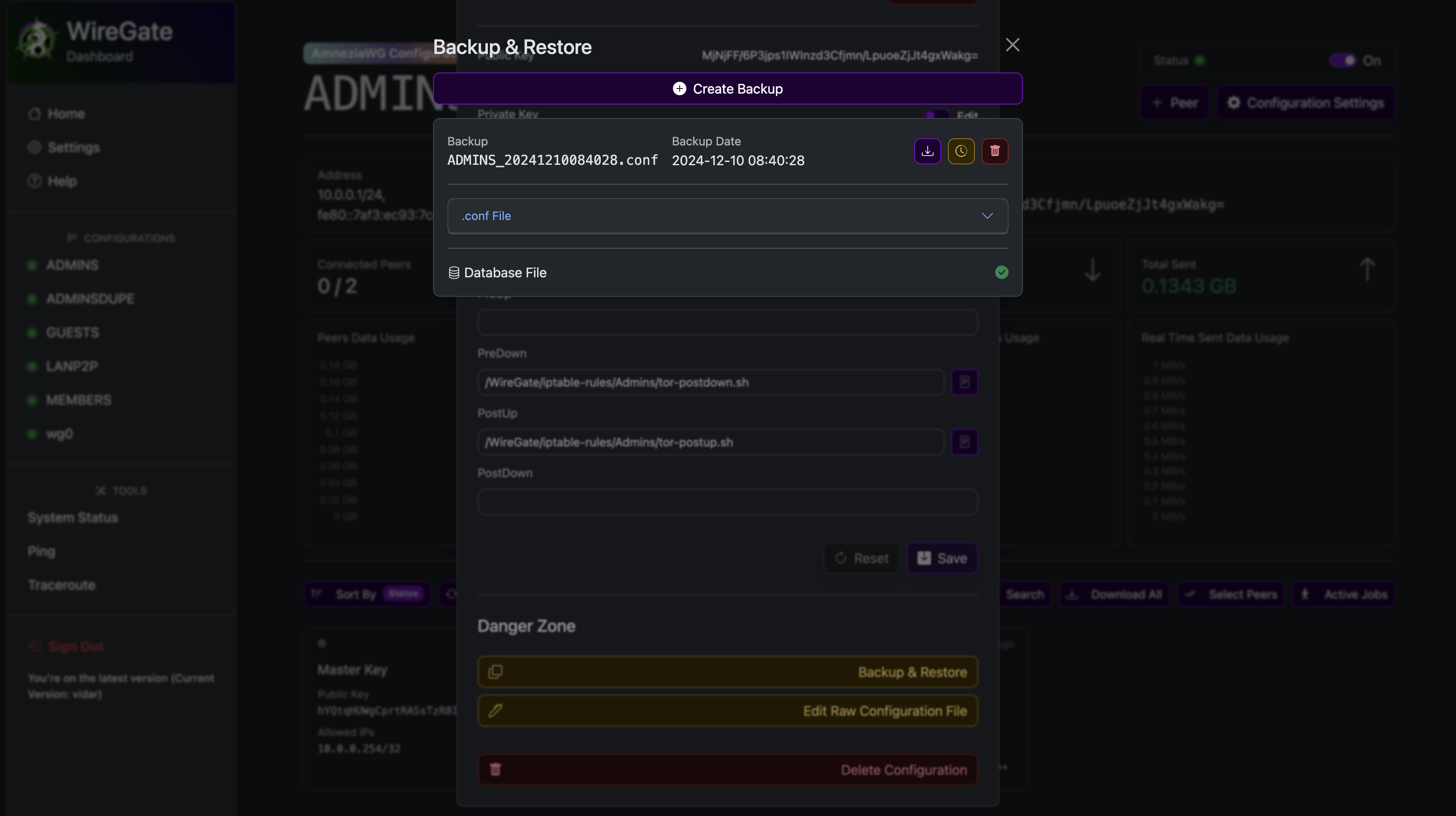
Task: Open Backup & Restore in the Danger Zone
Action: 728,672
